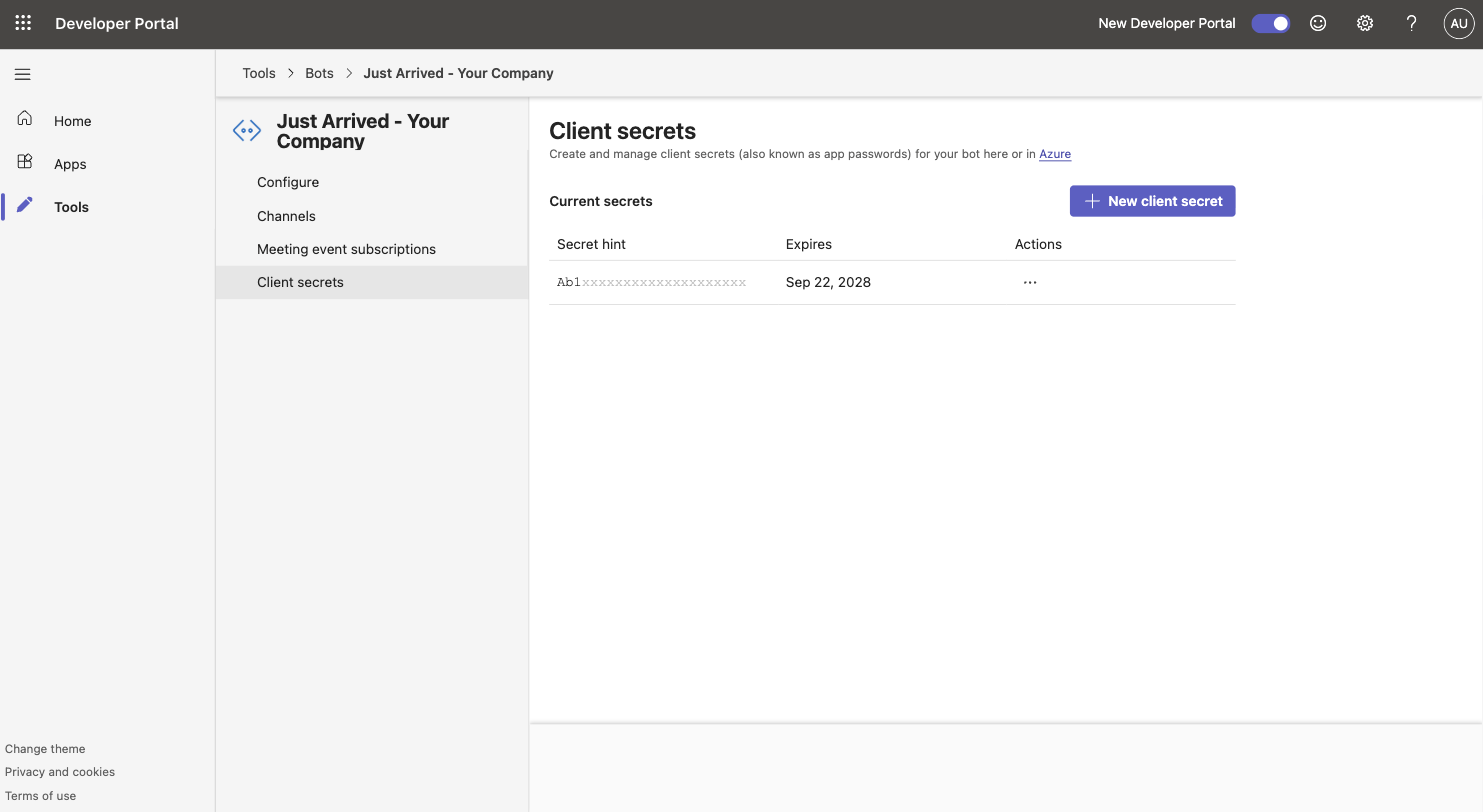Viewport: 1483px width, 812px height.
Task: Click the secret hint Ab1xxxx value
Action: [x=652, y=283]
